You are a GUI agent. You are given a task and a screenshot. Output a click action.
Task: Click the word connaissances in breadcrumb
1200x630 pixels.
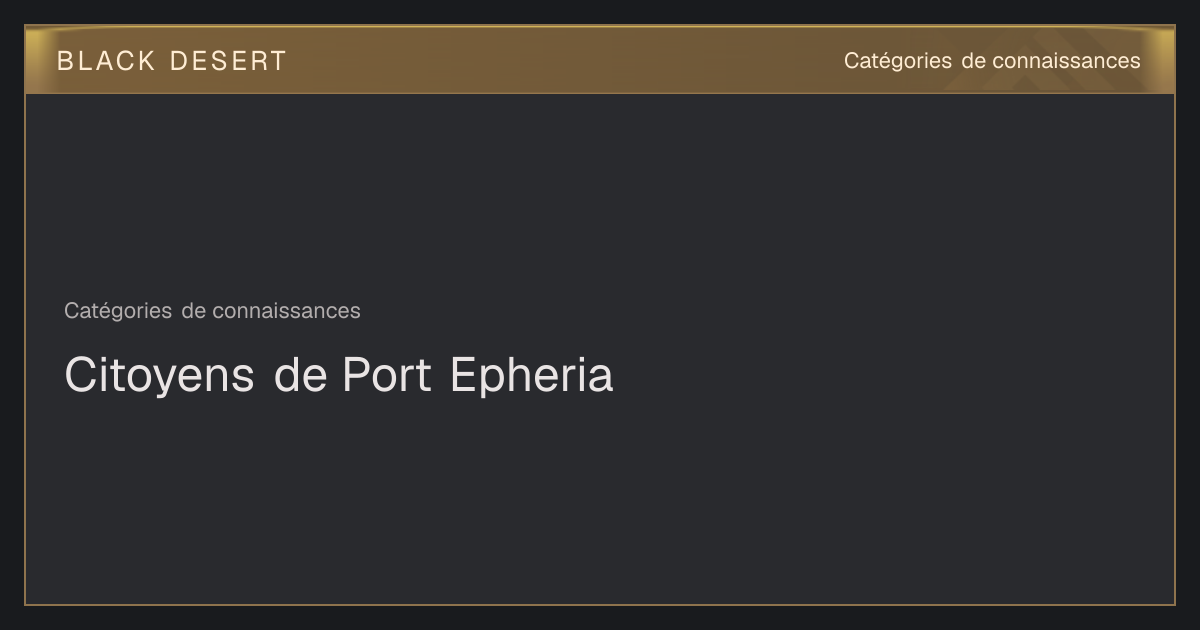(286, 311)
